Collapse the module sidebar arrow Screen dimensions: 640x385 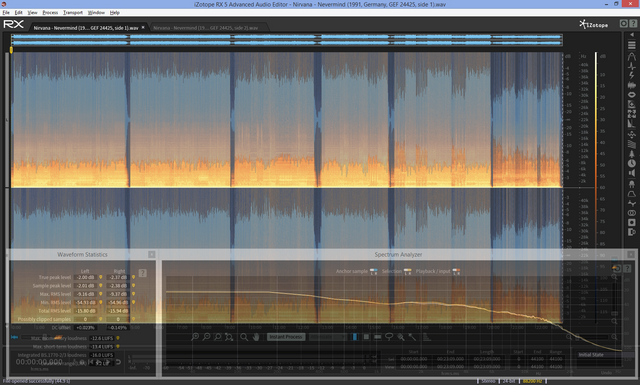point(632,35)
